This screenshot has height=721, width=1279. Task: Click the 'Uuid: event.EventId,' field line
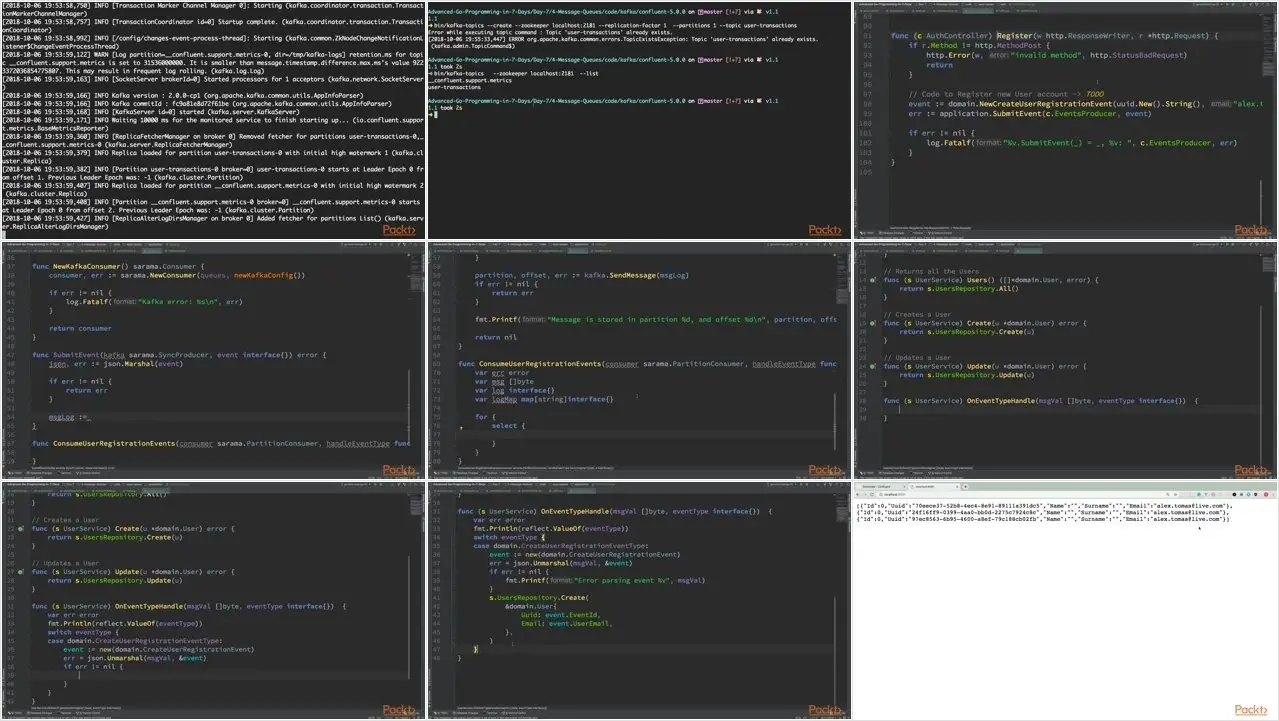[x=560, y=616]
